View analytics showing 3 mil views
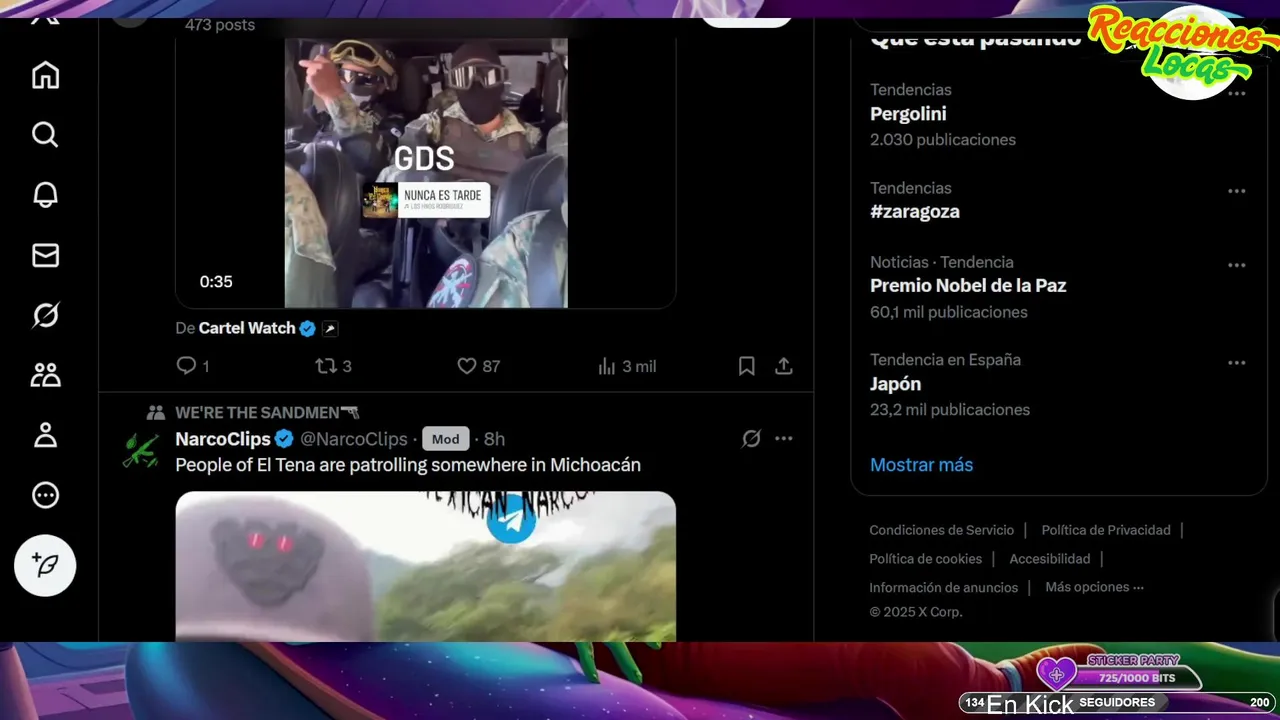This screenshot has height=720, width=1280. click(x=627, y=366)
